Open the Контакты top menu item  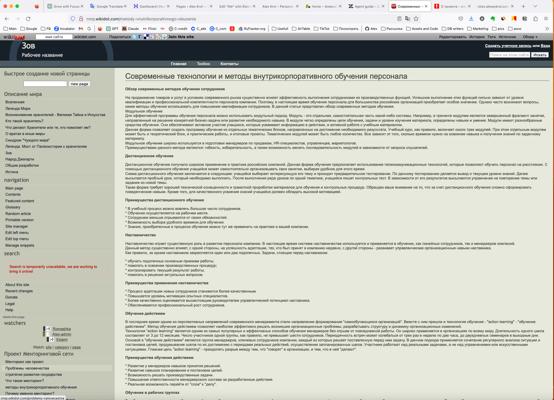point(229,64)
